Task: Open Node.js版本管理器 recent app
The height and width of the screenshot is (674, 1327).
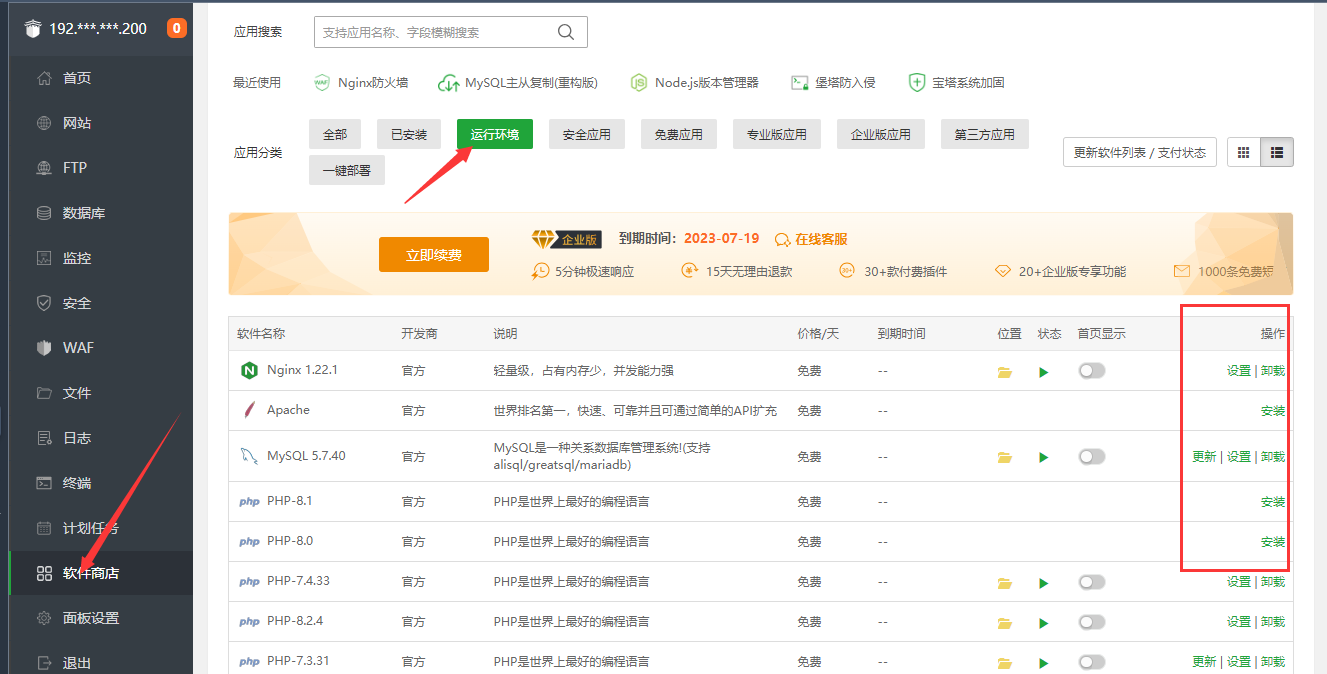Action: pos(694,82)
